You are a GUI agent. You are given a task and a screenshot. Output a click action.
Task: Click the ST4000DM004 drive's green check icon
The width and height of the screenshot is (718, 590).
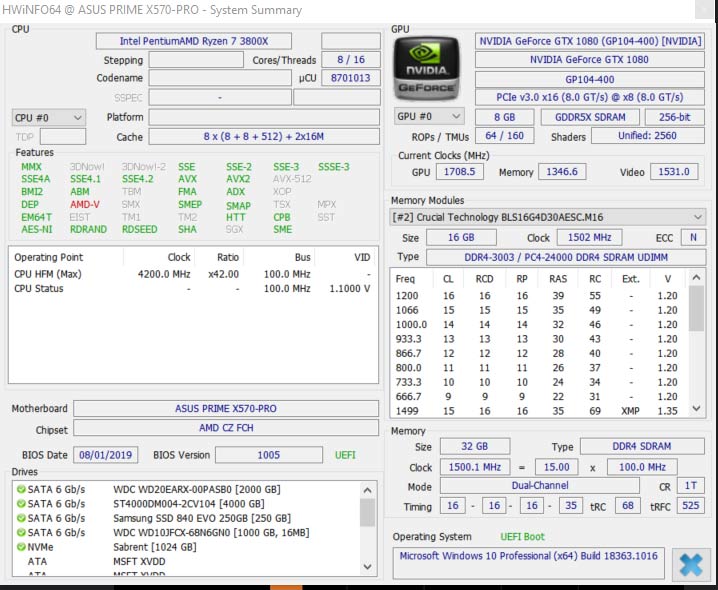pyautogui.click(x=20, y=504)
